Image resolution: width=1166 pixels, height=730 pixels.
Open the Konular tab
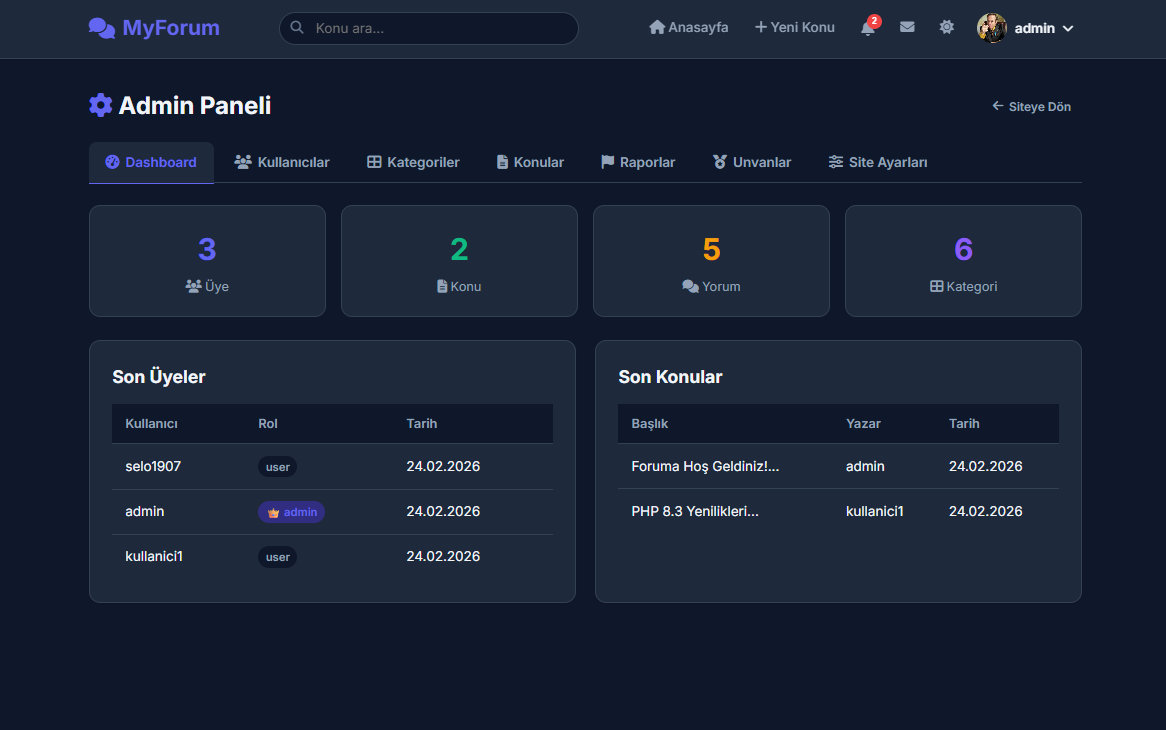pyautogui.click(x=530, y=162)
